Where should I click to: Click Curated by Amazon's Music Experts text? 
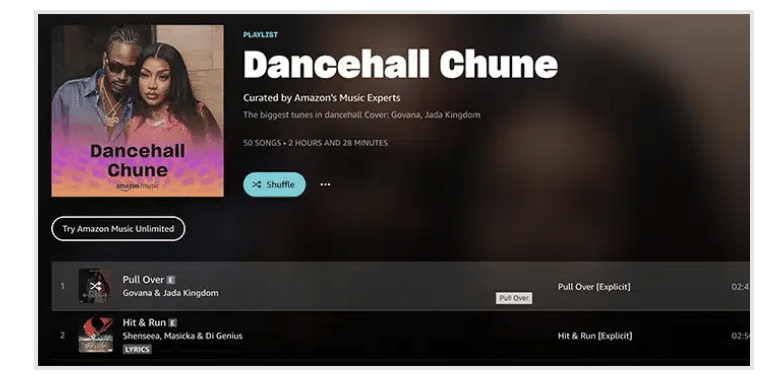322,97
